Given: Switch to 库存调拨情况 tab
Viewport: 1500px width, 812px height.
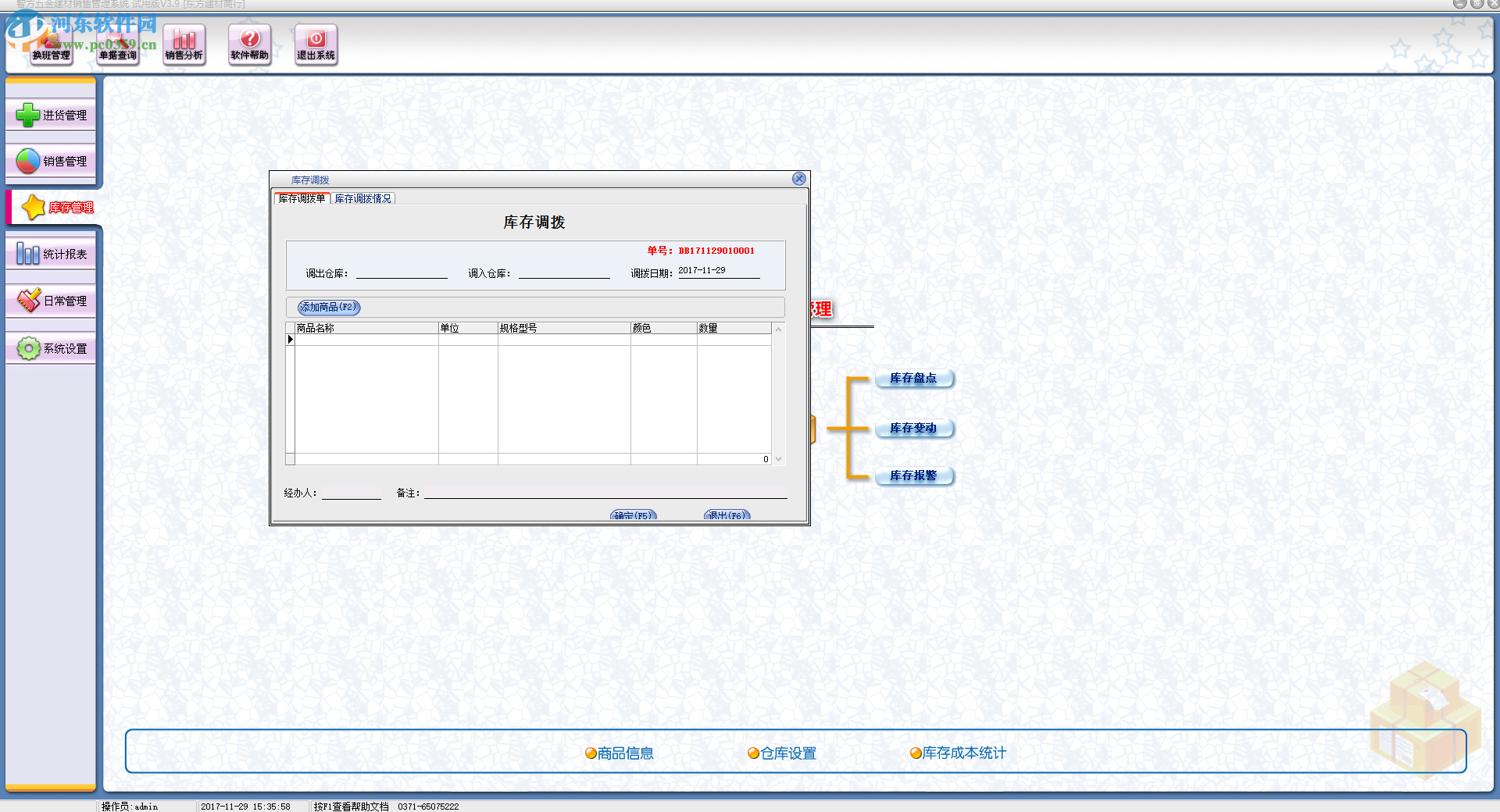Looking at the screenshot, I should point(363,198).
